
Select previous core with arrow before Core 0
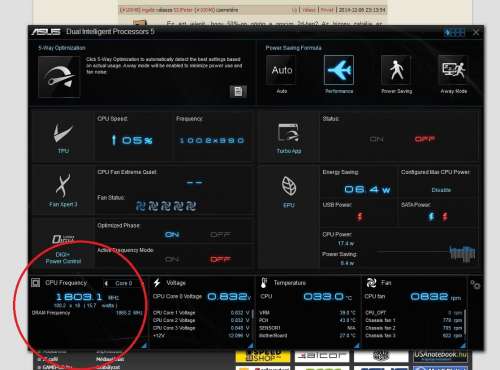pos(106,283)
